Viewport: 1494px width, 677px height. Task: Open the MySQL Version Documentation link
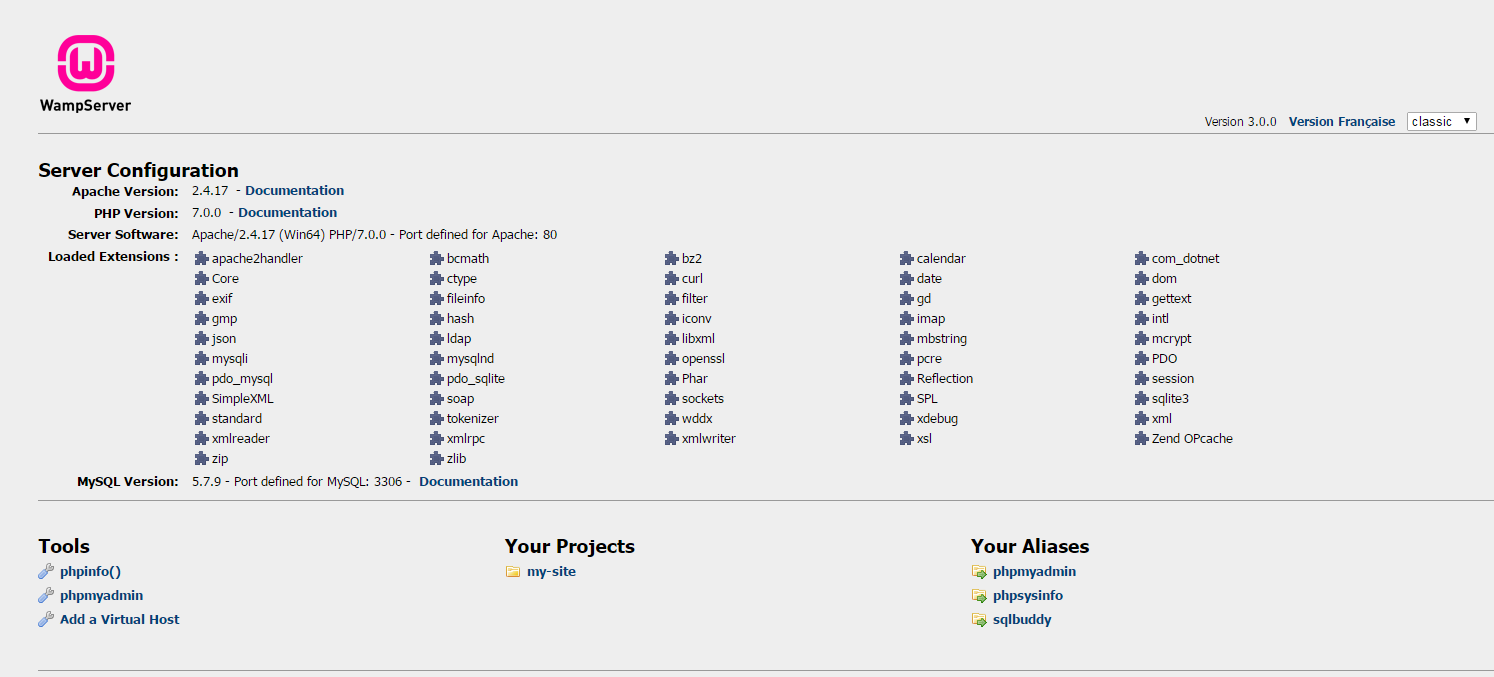coord(469,481)
